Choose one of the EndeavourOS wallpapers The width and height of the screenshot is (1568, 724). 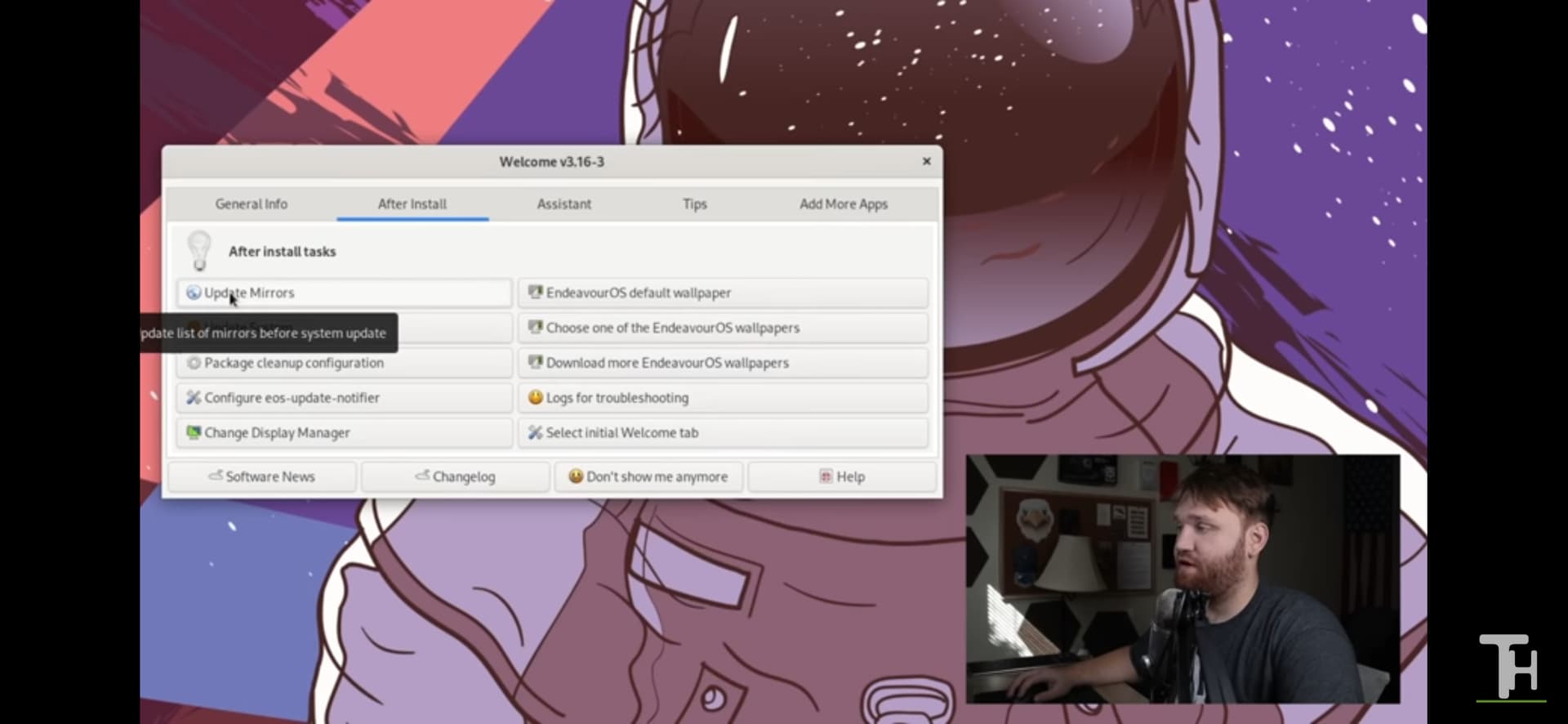click(x=723, y=328)
